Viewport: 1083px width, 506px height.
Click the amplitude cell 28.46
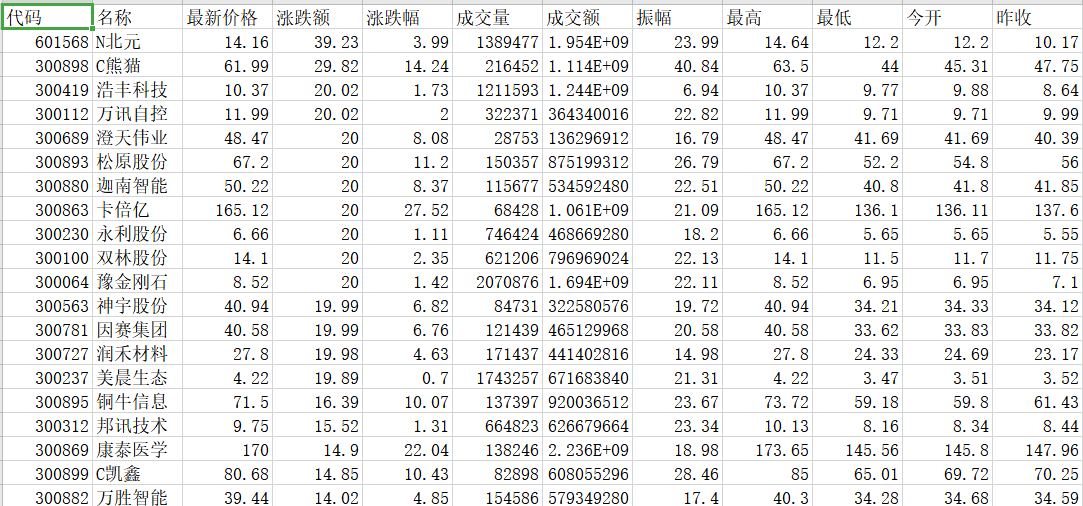click(677, 474)
